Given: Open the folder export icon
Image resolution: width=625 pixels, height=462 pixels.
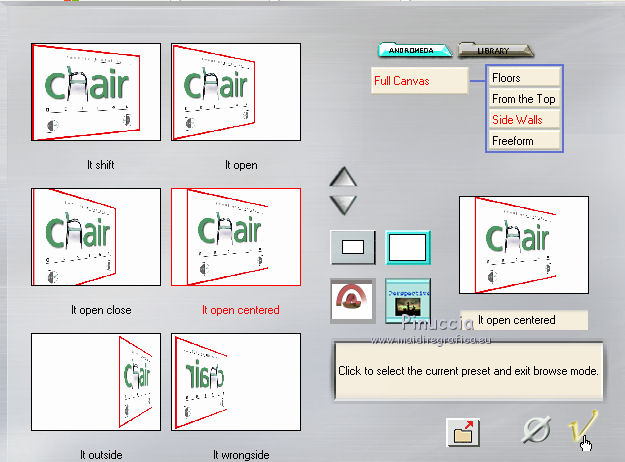Looking at the screenshot, I should 463,433.
